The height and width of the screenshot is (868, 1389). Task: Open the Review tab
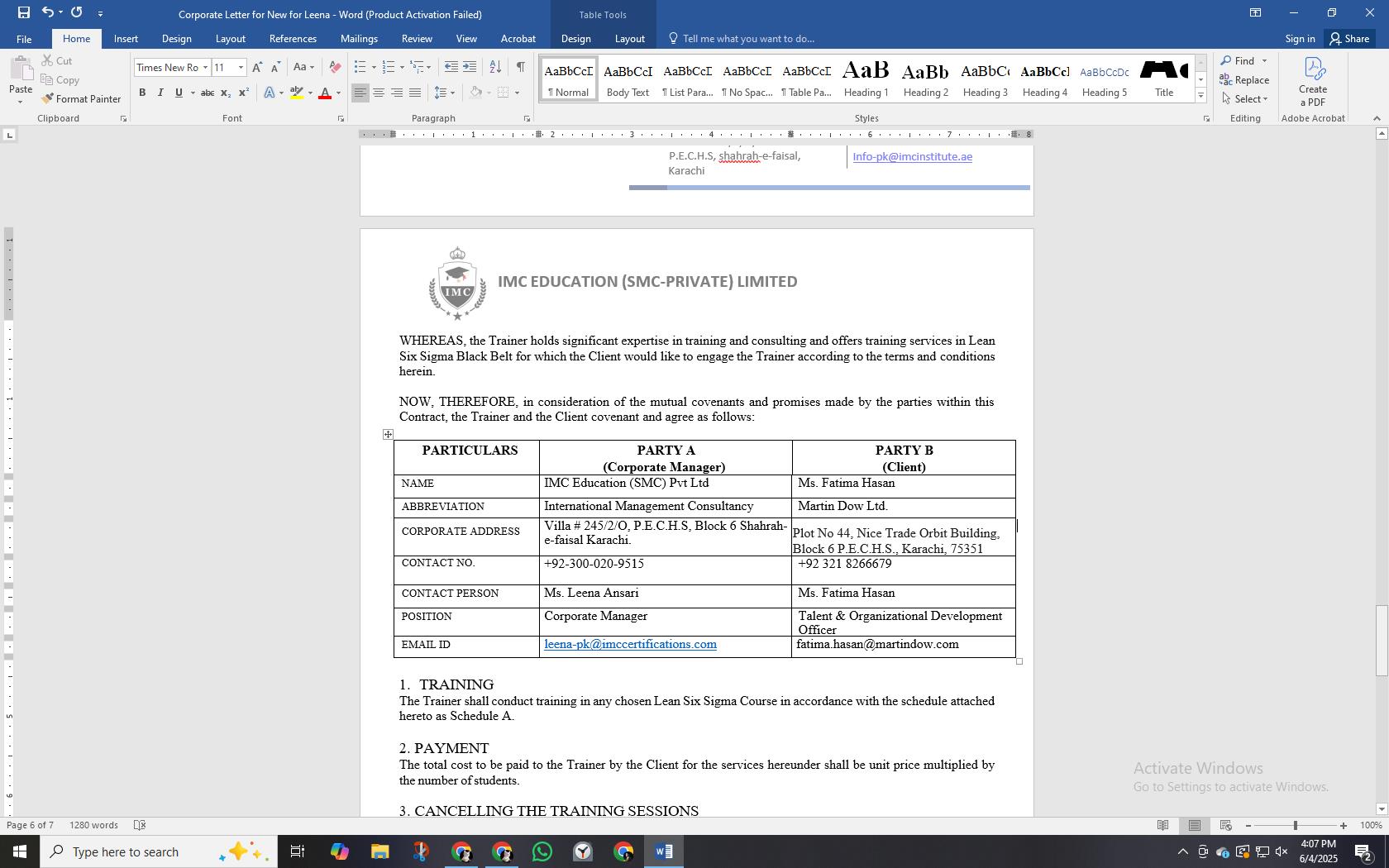(417, 39)
